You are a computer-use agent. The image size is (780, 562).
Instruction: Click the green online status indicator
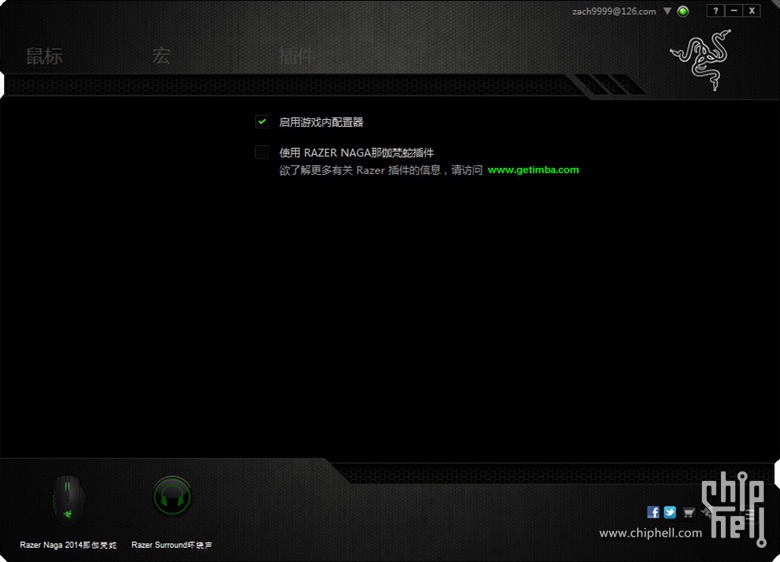click(x=683, y=11)
